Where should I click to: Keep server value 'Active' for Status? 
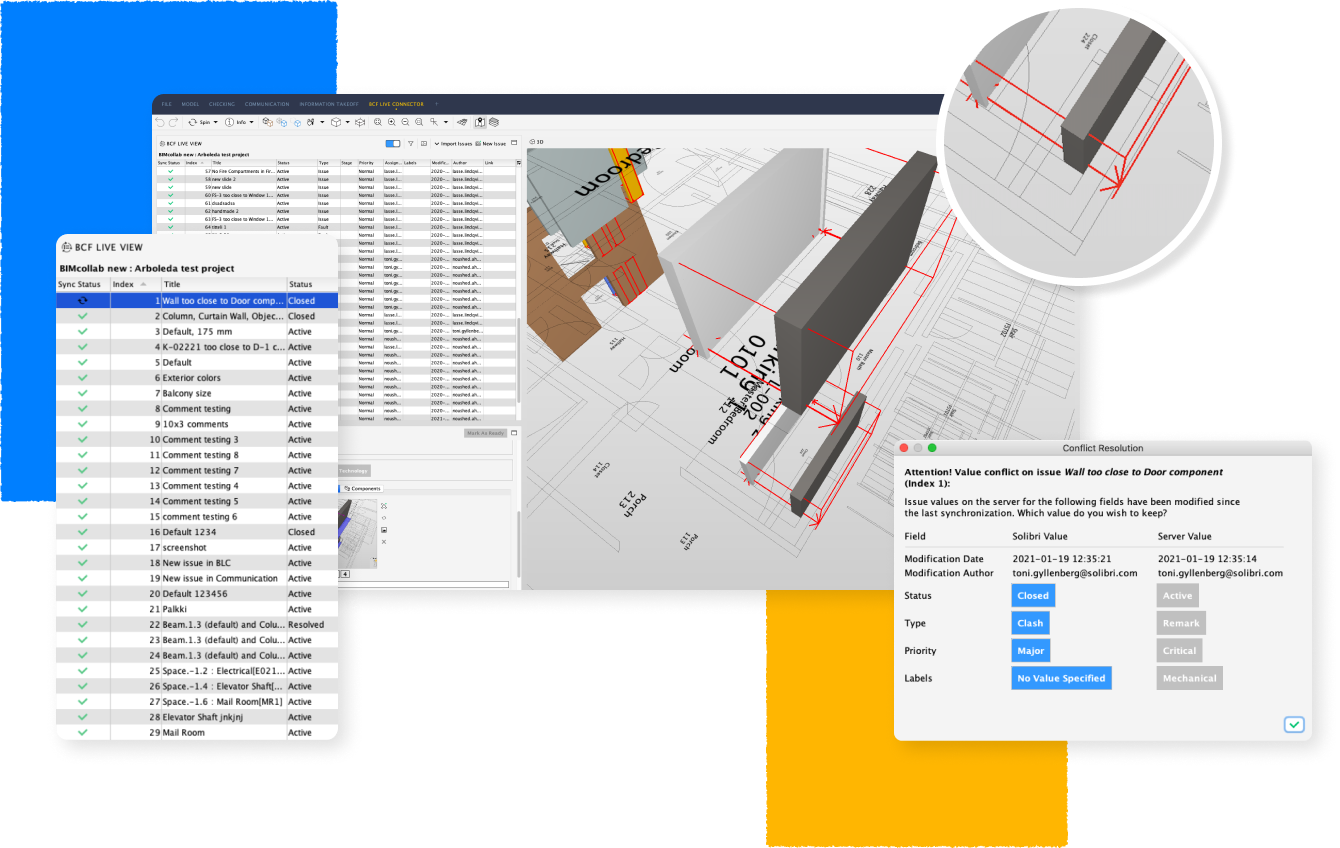1178,595
